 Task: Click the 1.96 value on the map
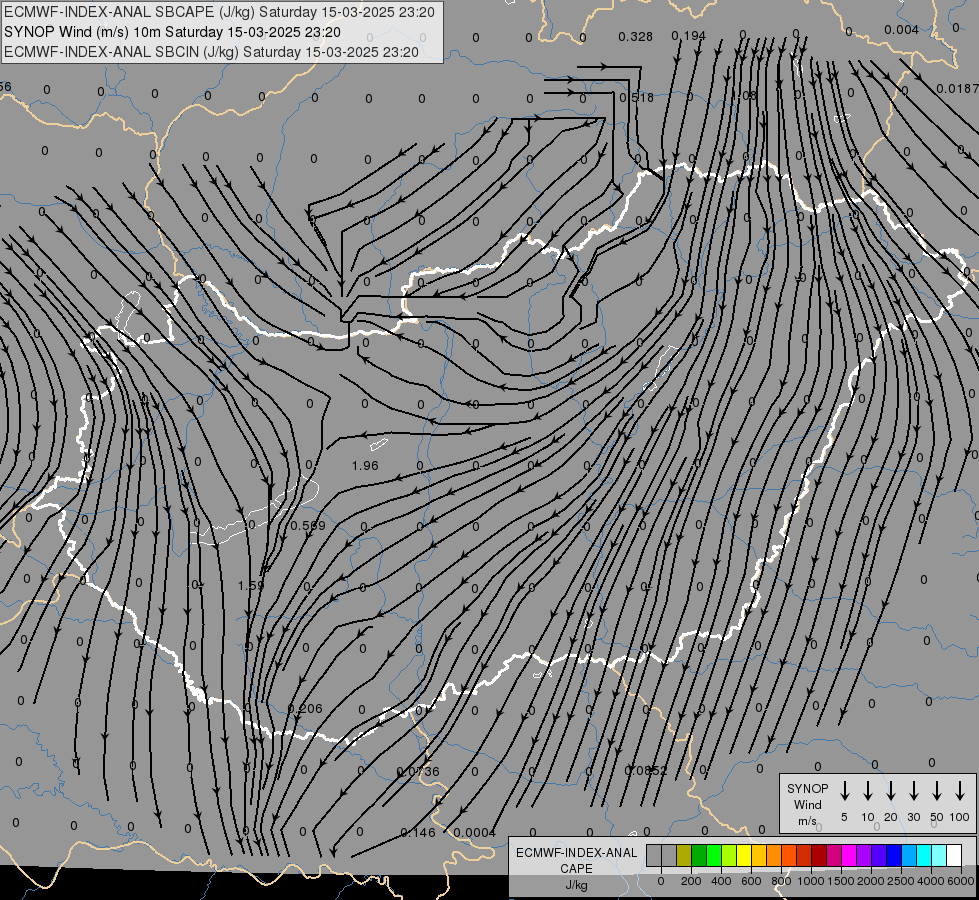click(365, 466)
